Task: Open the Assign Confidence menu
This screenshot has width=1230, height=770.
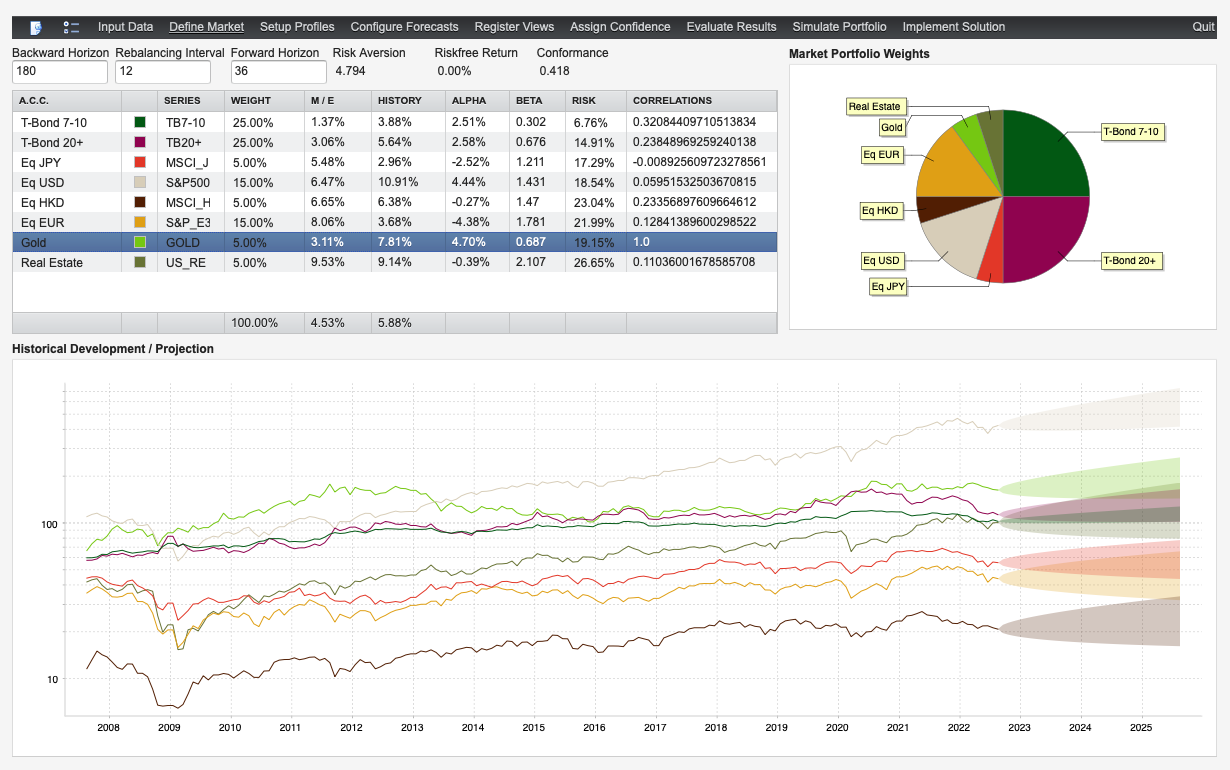Action: (620, 27)
